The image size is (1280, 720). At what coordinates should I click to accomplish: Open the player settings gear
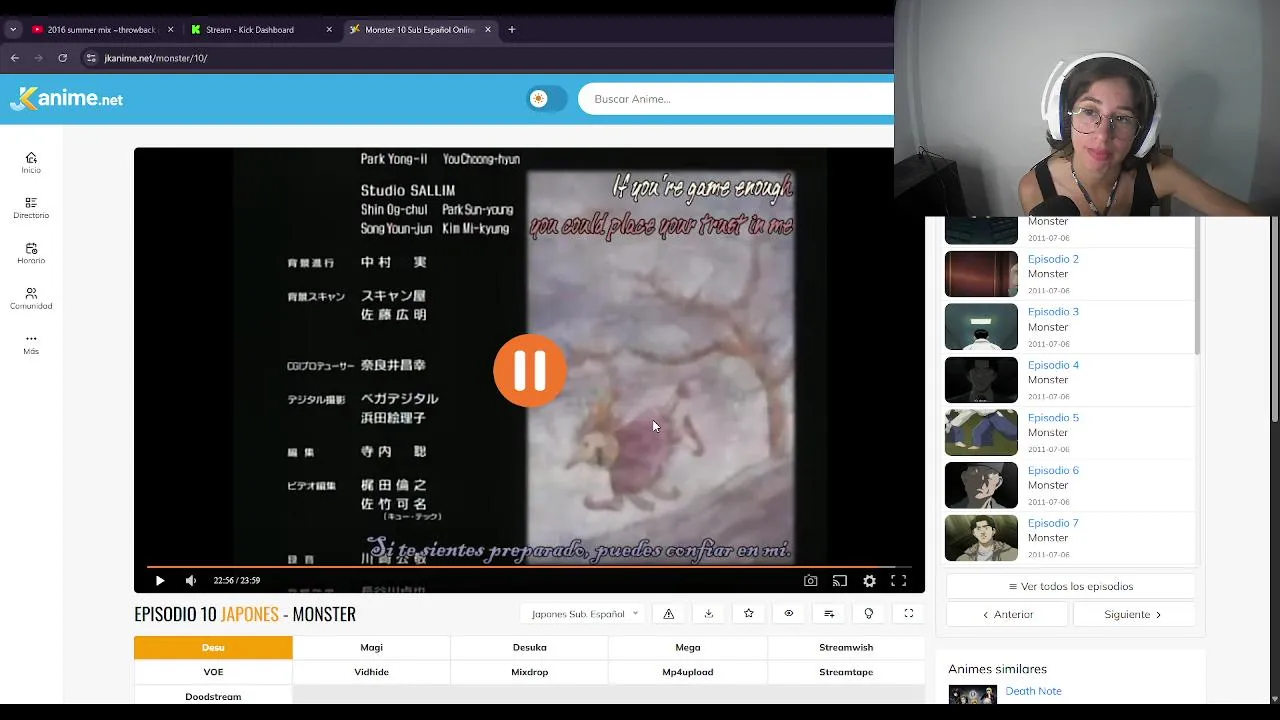(x=870, y=580)
